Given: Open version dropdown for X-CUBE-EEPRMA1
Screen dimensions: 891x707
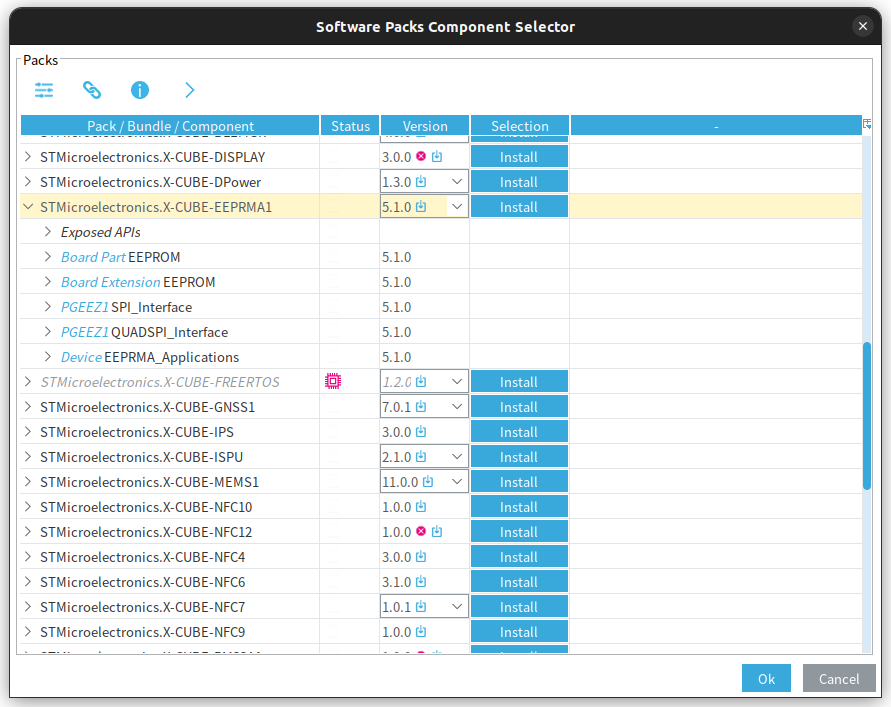Looking at the screenshot, I should coord(457,207).
